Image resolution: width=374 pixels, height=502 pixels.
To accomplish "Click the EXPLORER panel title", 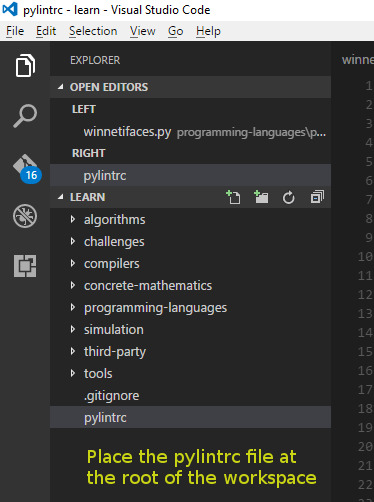I will pos(95,60).
